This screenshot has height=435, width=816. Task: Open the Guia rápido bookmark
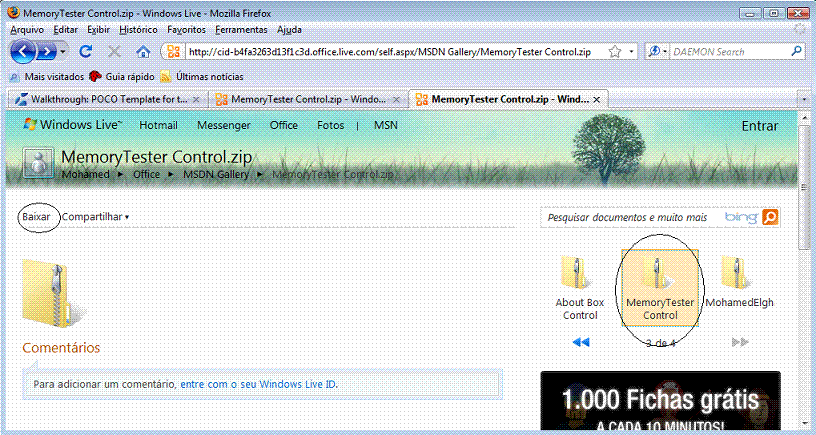tap(122, 76)
